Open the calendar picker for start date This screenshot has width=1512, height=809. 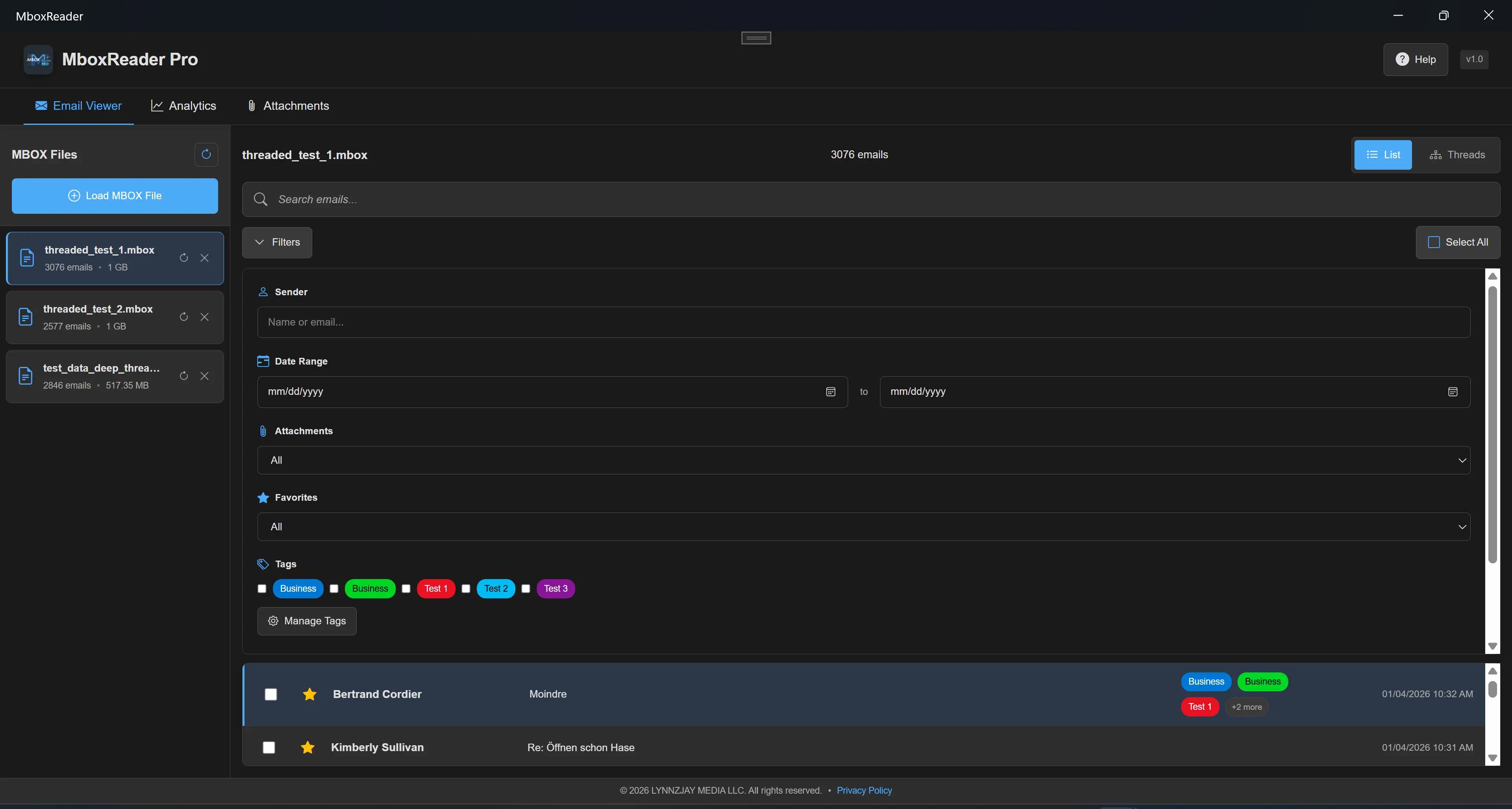[x=830, y=391]
